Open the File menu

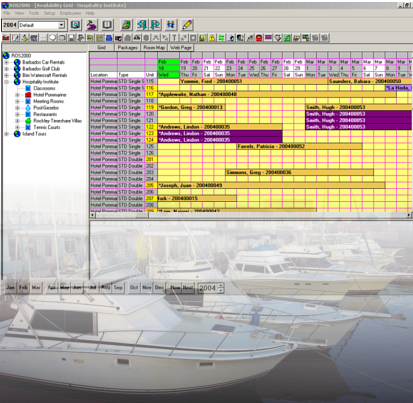(x=6, y=13)
